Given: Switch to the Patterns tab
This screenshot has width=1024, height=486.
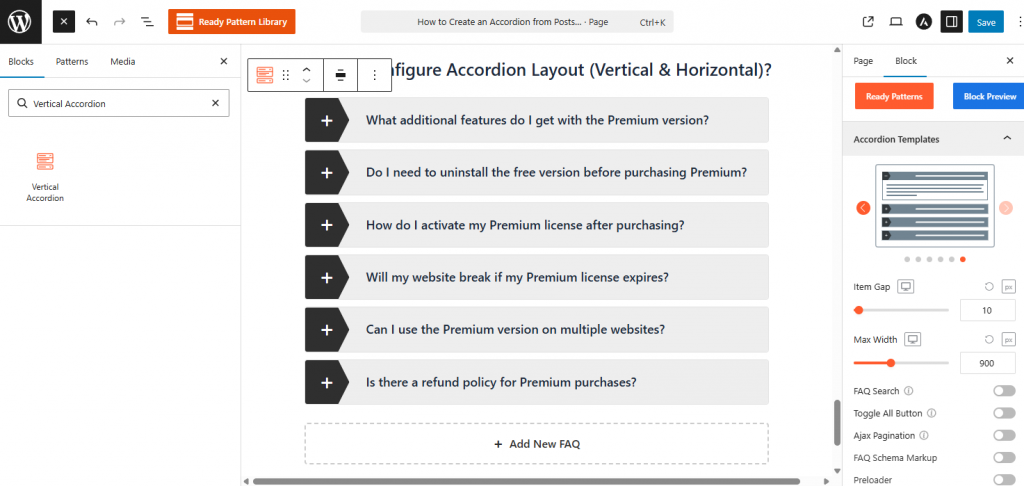Looking at the screenshot, I should [72, 61].
